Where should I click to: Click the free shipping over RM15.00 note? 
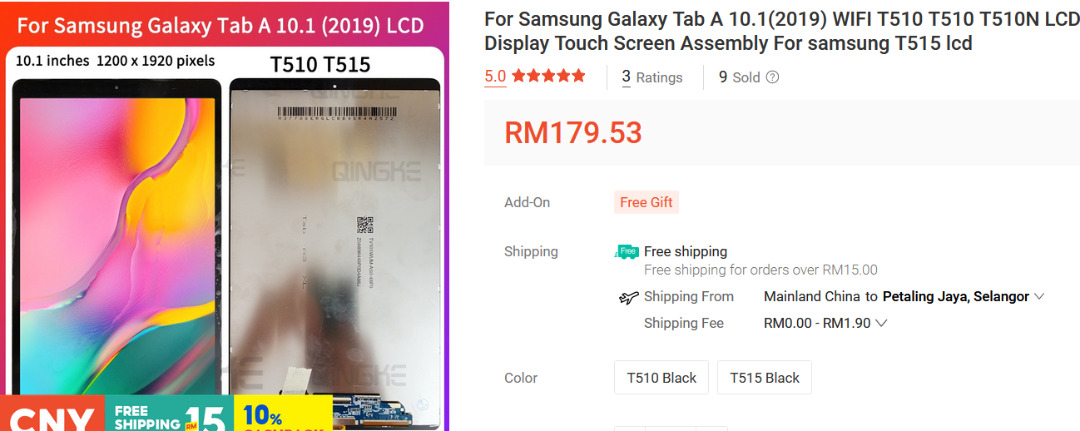760,270
